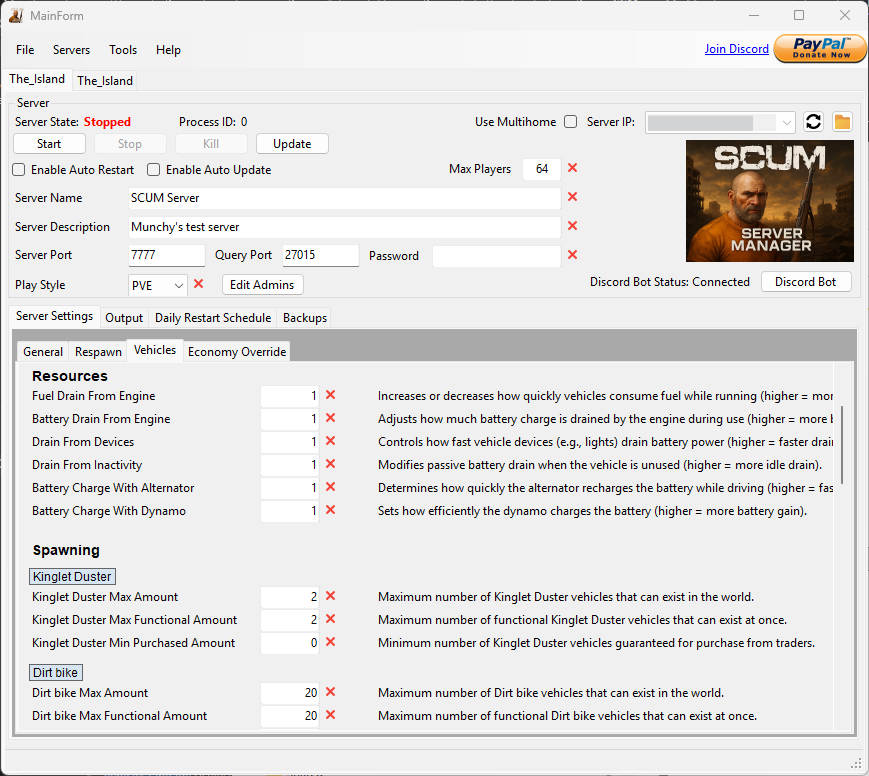Reset Fuel Drain From Engine value
The image size is (869, 776).
click(x=330, y=395)
